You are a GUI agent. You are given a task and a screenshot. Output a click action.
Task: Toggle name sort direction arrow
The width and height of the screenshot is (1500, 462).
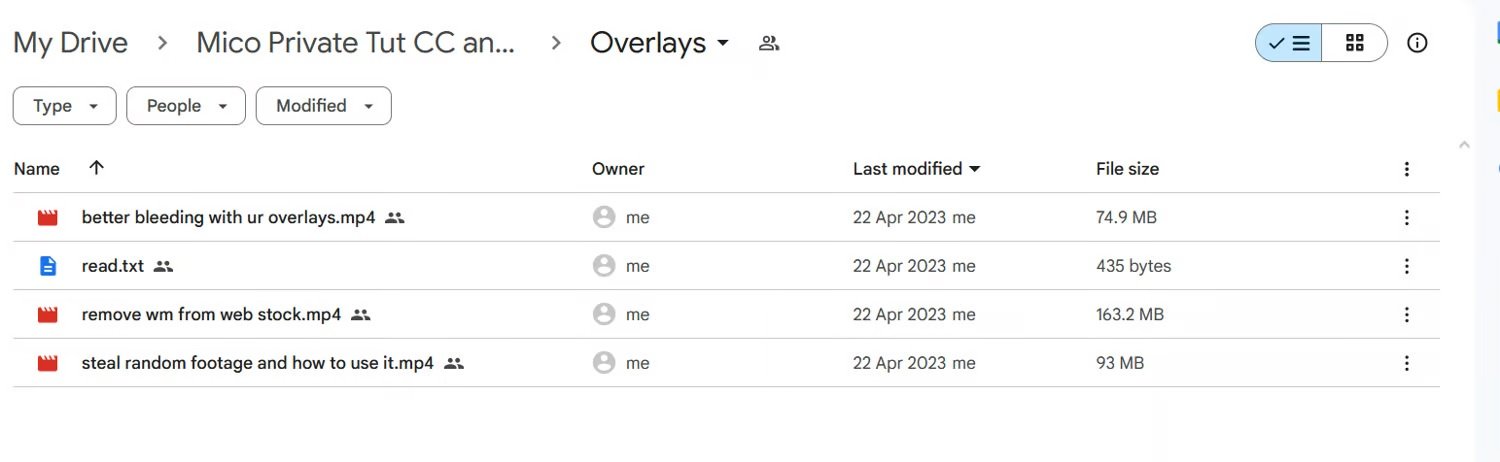pyautogui.click(x=96, y=168)
